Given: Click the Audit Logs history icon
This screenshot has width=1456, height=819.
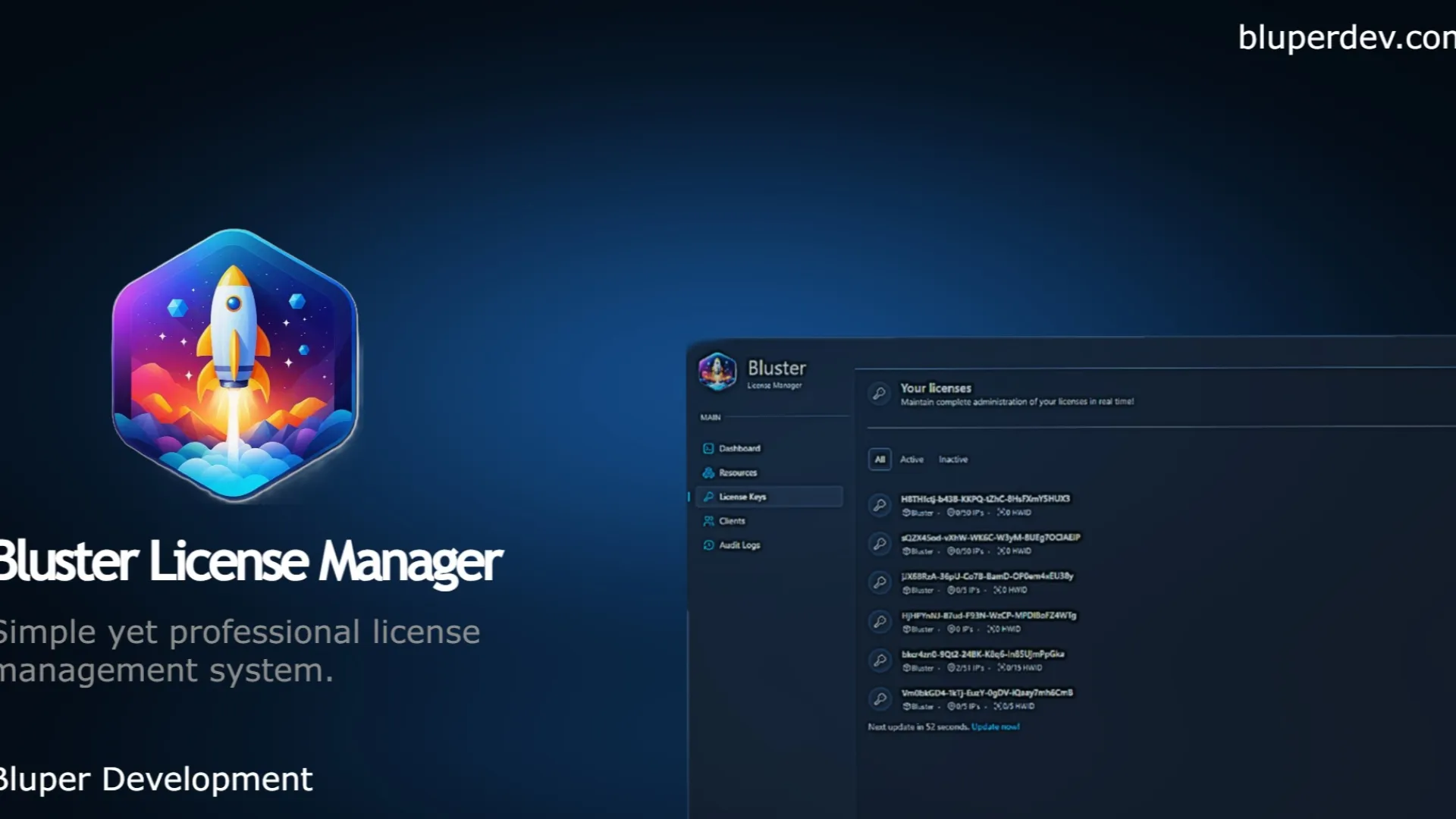Looking at the screenshot, I should [x=708, y=545].
